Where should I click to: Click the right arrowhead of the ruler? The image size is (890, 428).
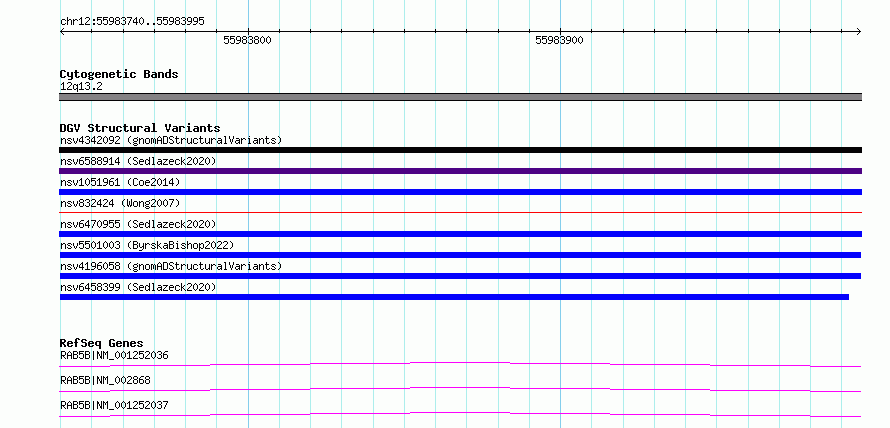point(859,31)
